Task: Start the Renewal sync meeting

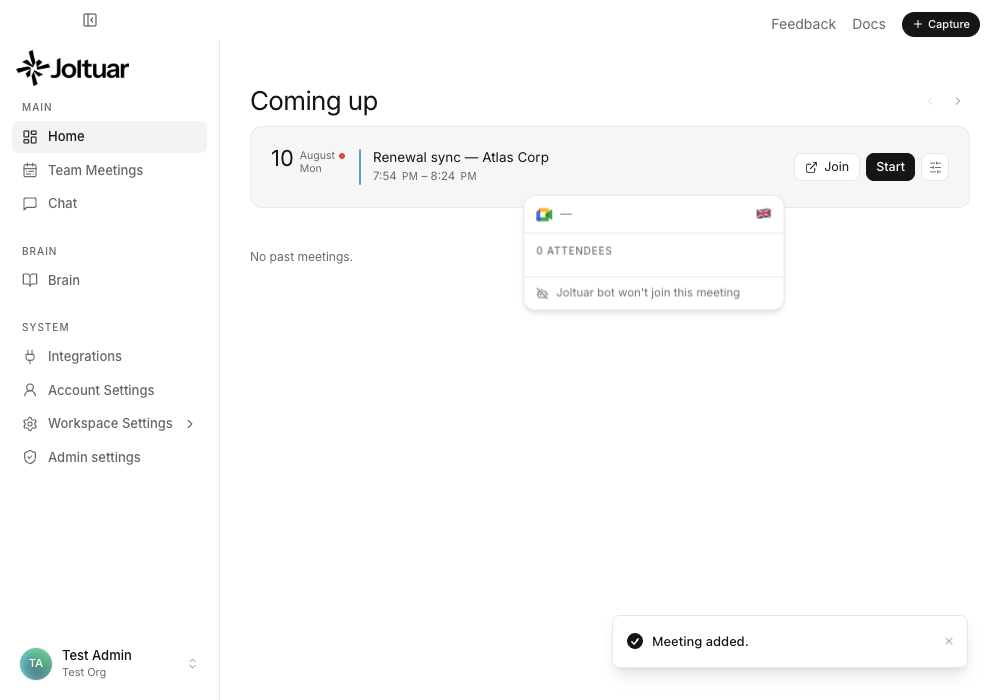Action: 890,167
